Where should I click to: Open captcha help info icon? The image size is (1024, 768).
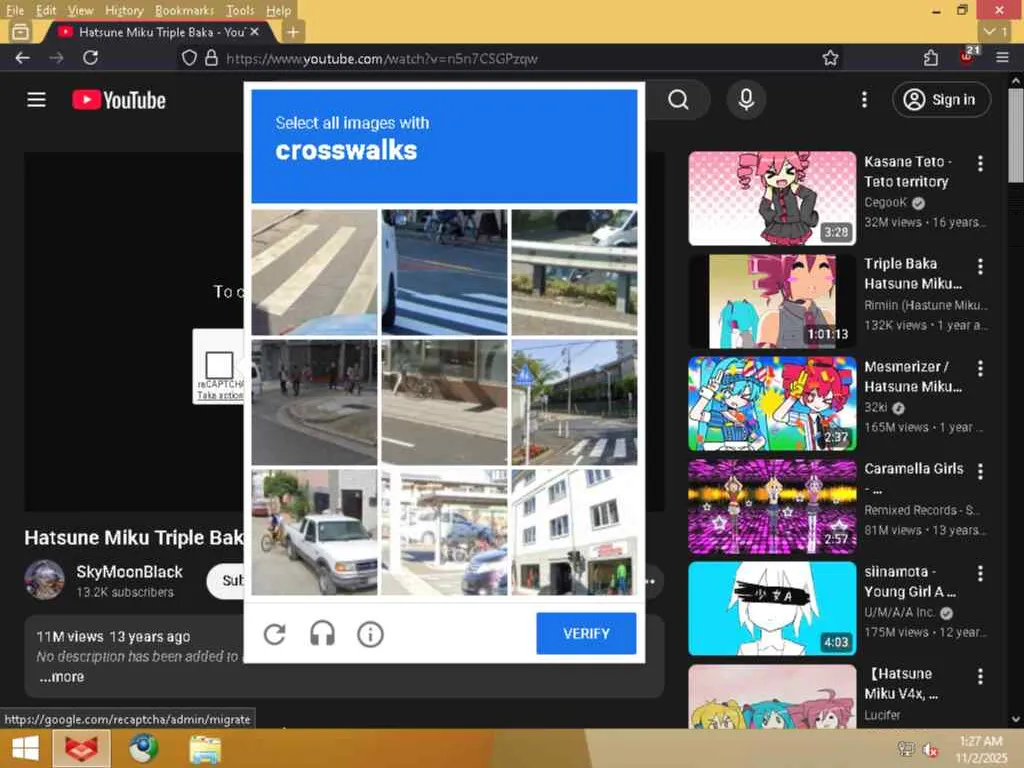click(x=370, y=634)
